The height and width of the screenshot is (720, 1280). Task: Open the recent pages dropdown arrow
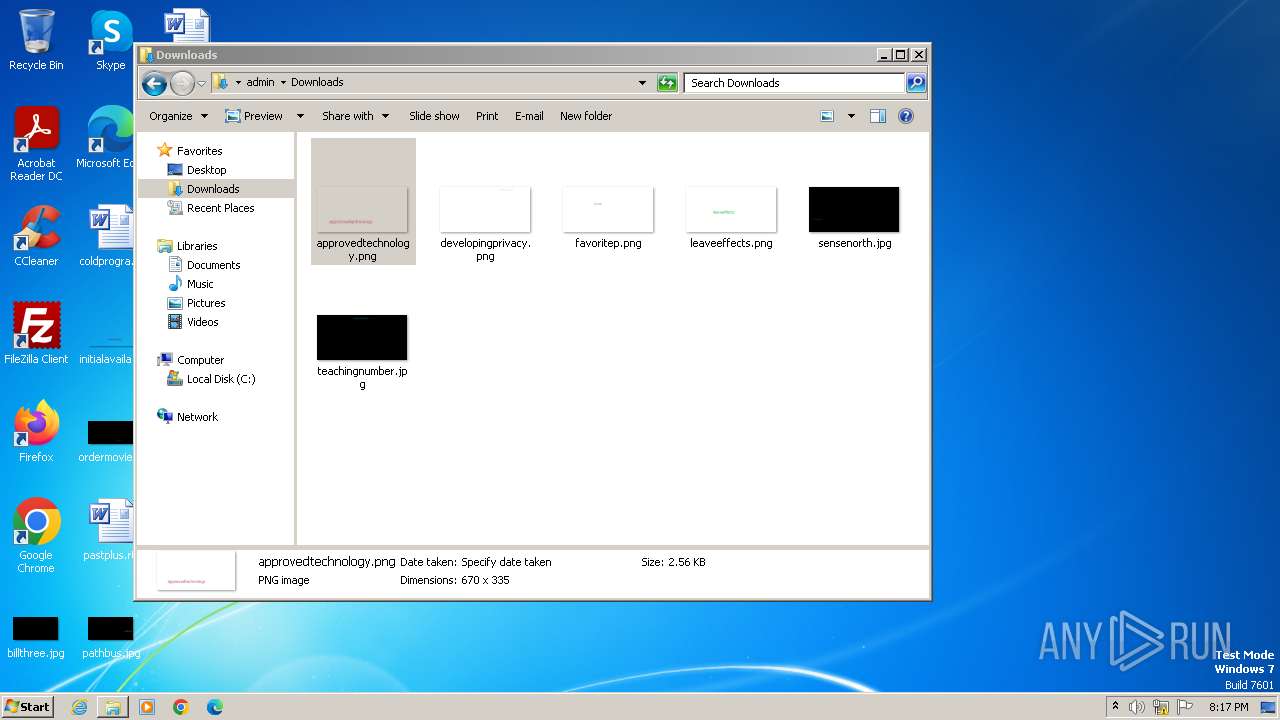(x=201, y=83)
